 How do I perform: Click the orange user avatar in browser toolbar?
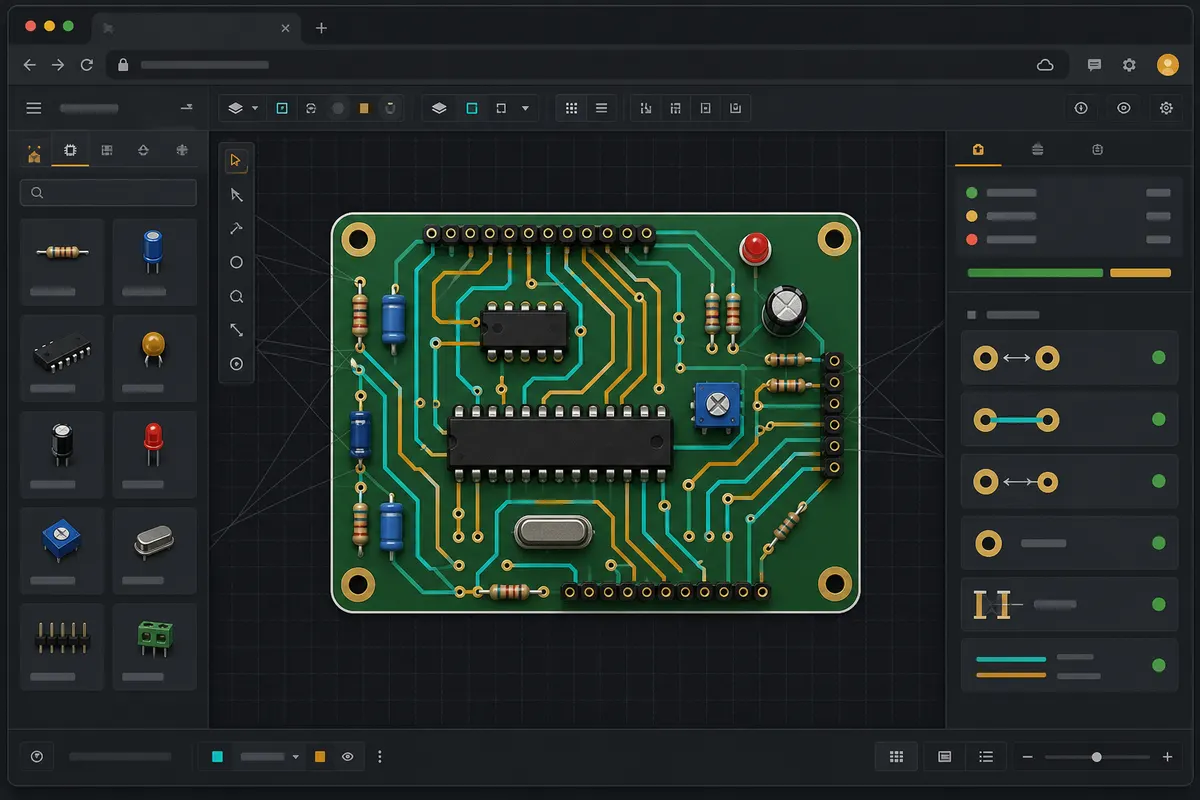pos(1167,65)
